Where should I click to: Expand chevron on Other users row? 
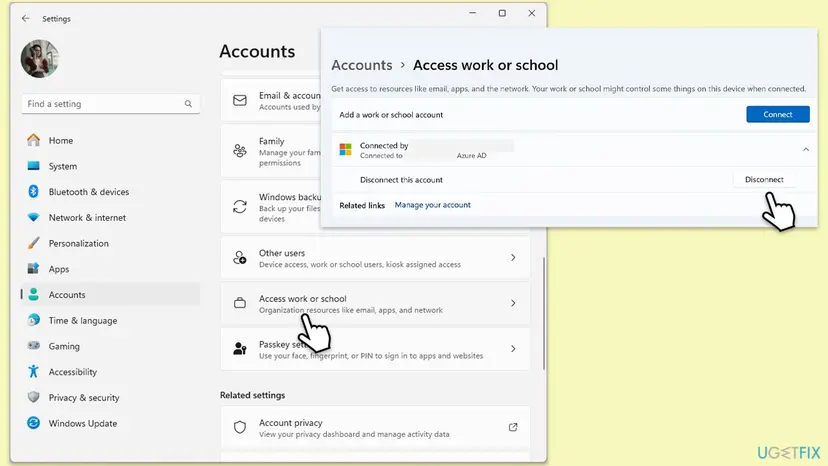[513, 258]
